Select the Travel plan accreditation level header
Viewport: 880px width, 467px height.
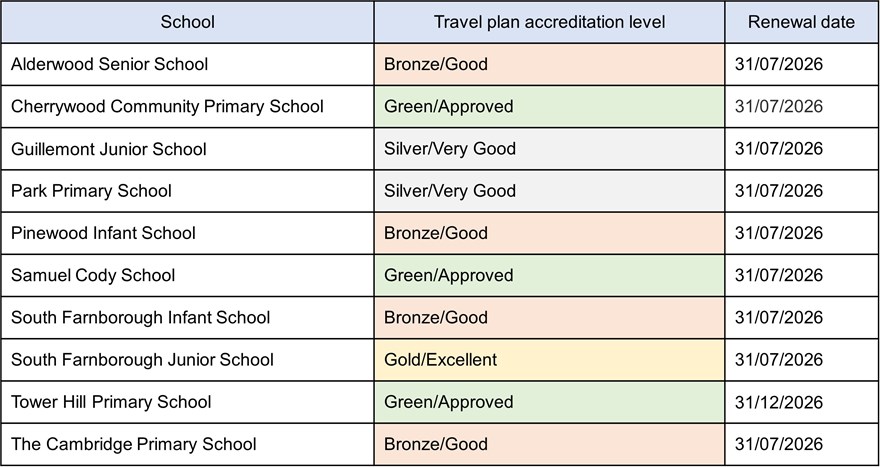pyautogui.click(x=549, y=22)
